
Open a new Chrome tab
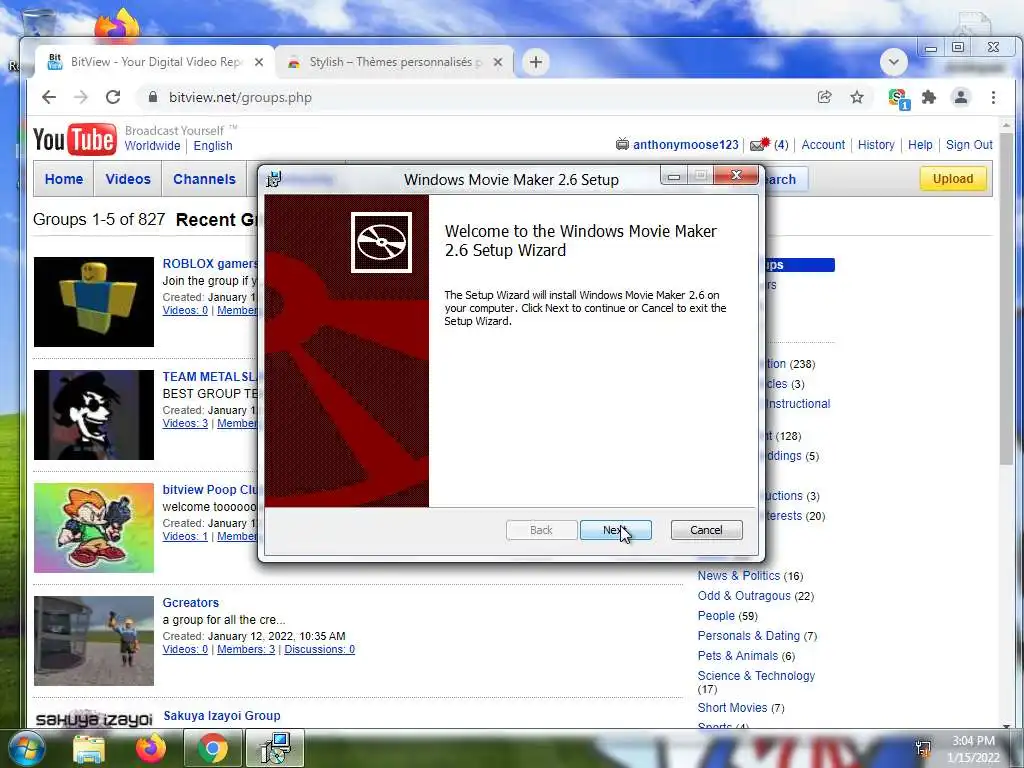coord(536,62)
